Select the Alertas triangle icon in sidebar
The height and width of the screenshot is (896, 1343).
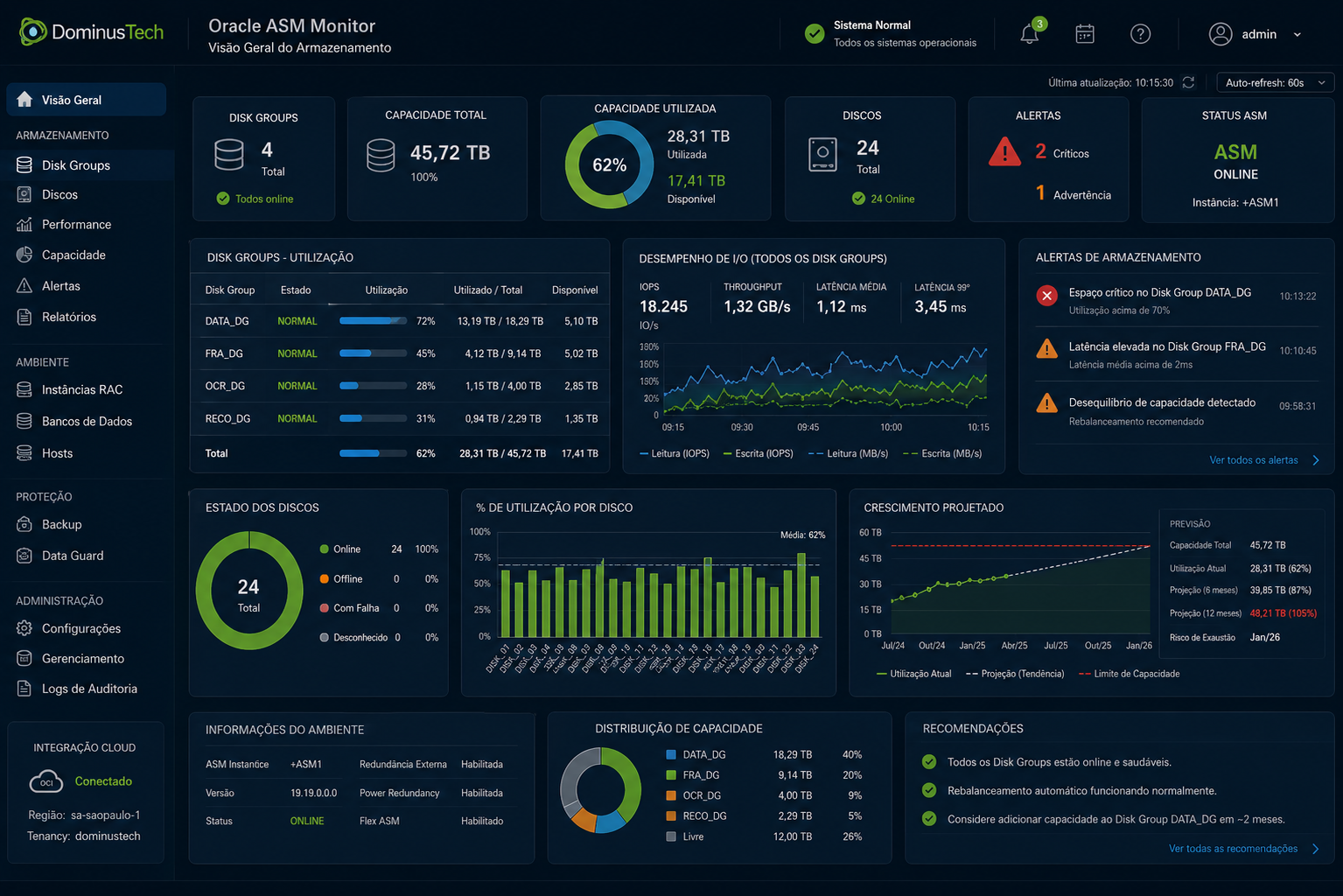(24, 285)
